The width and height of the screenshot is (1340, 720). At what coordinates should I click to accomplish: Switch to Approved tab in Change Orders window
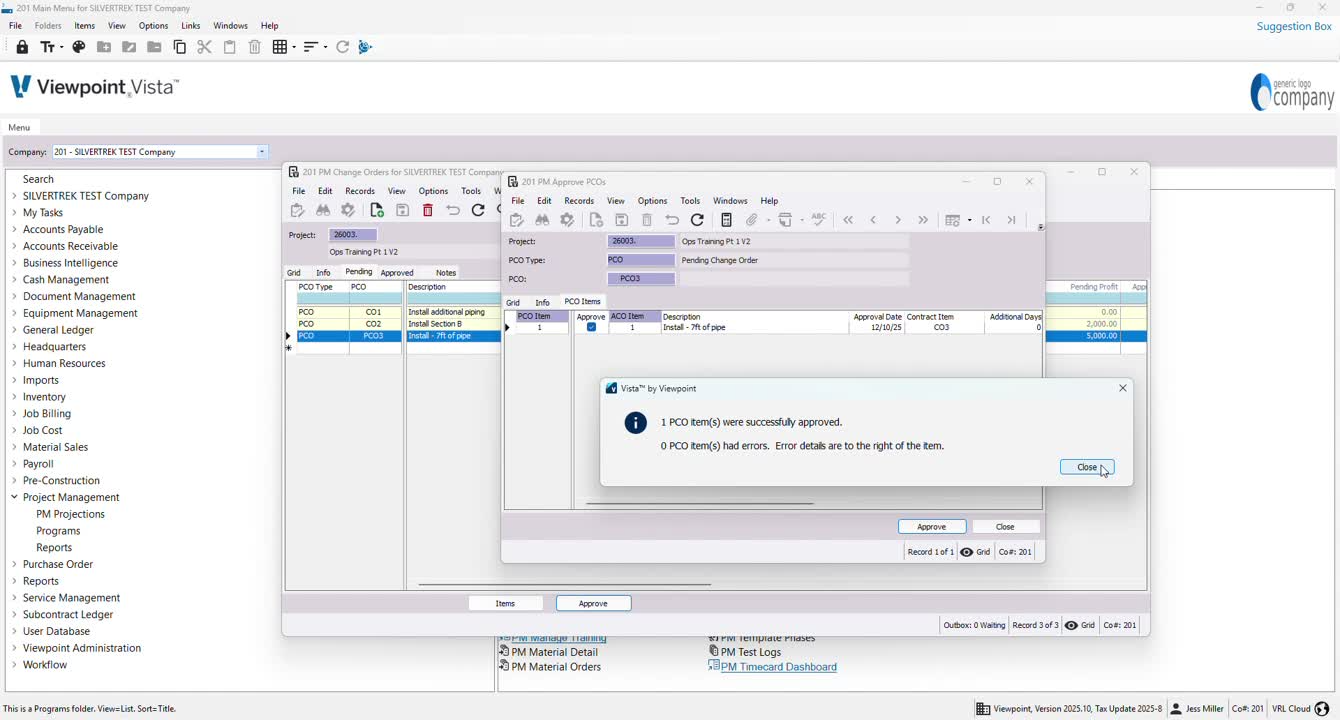397,272
